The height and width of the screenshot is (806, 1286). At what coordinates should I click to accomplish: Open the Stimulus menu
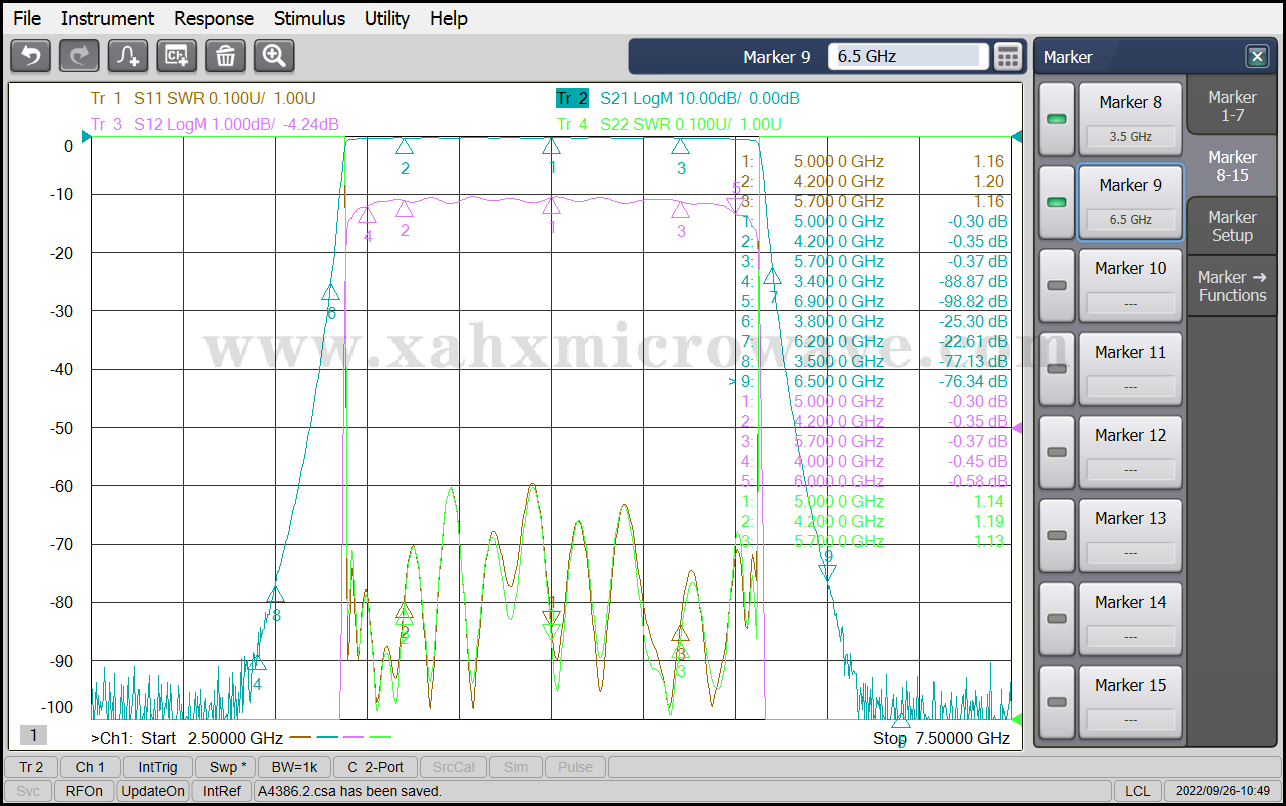309,18
